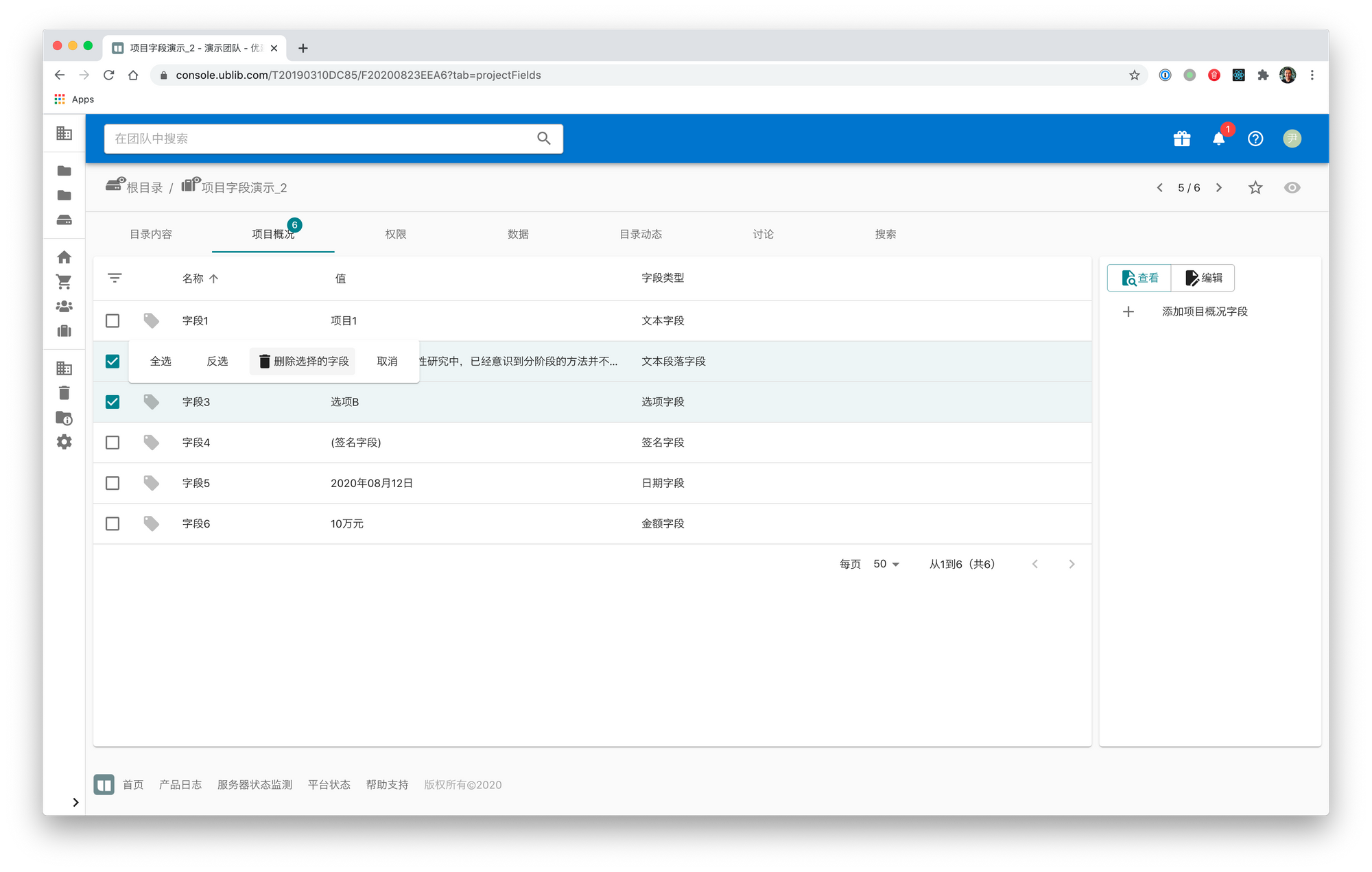Click the 在团队中搜索 search field

tap(322, 139)
